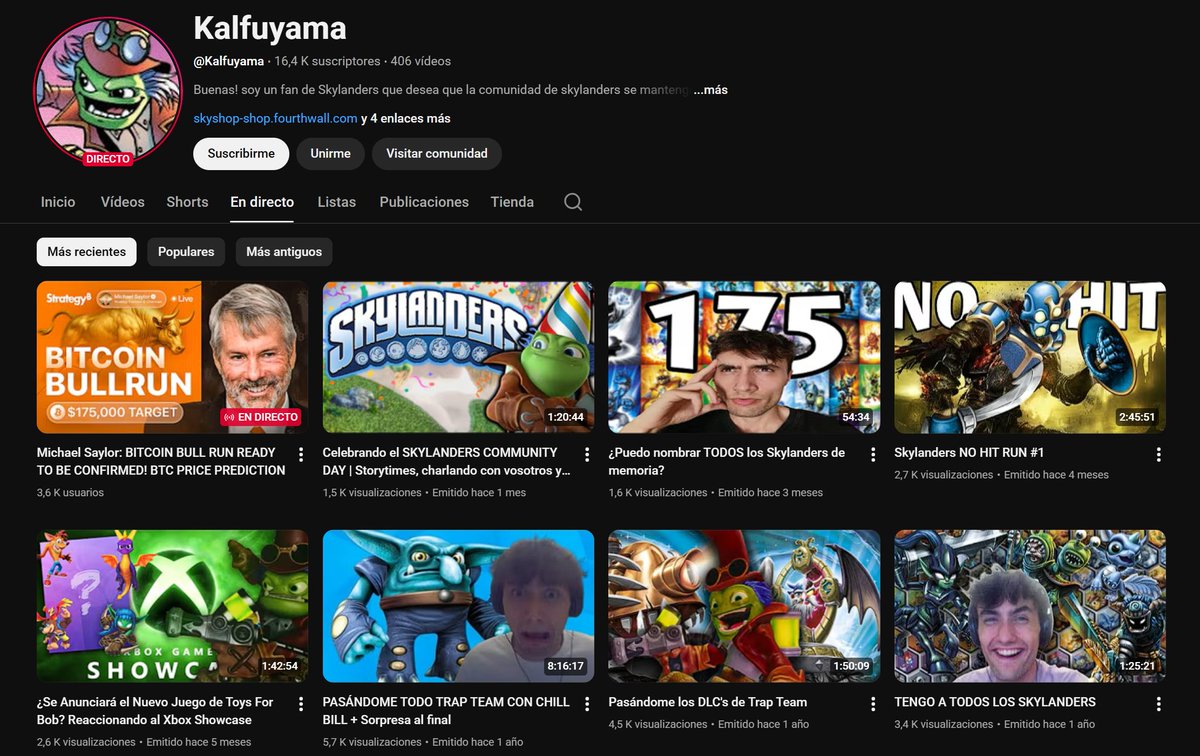Open the Shorts tab

[x=187, y=202]
